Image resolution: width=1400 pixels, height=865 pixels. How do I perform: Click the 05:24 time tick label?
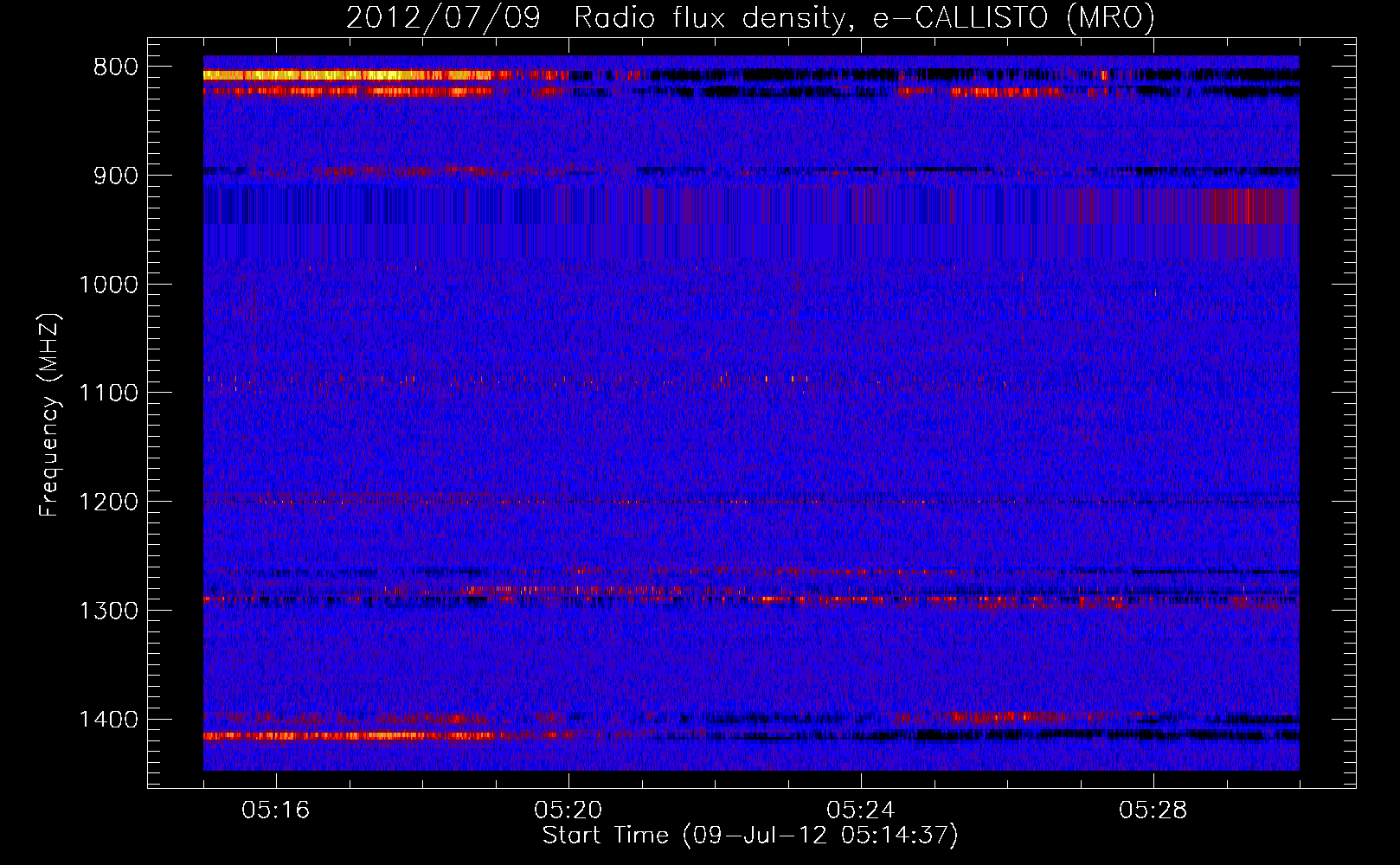(x=861, y=811)
